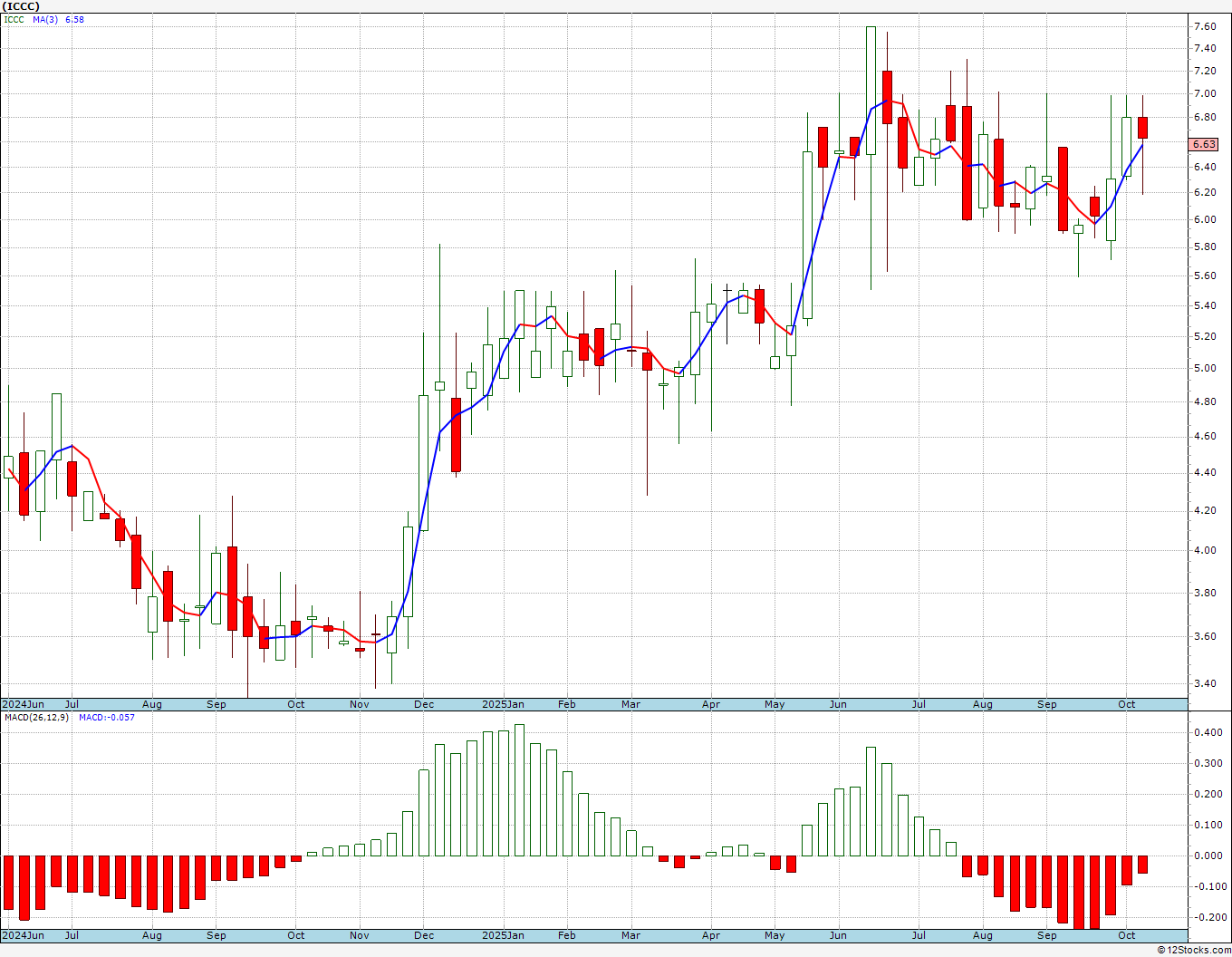Click 2024Jun on the MACD panel time axis

23,935
